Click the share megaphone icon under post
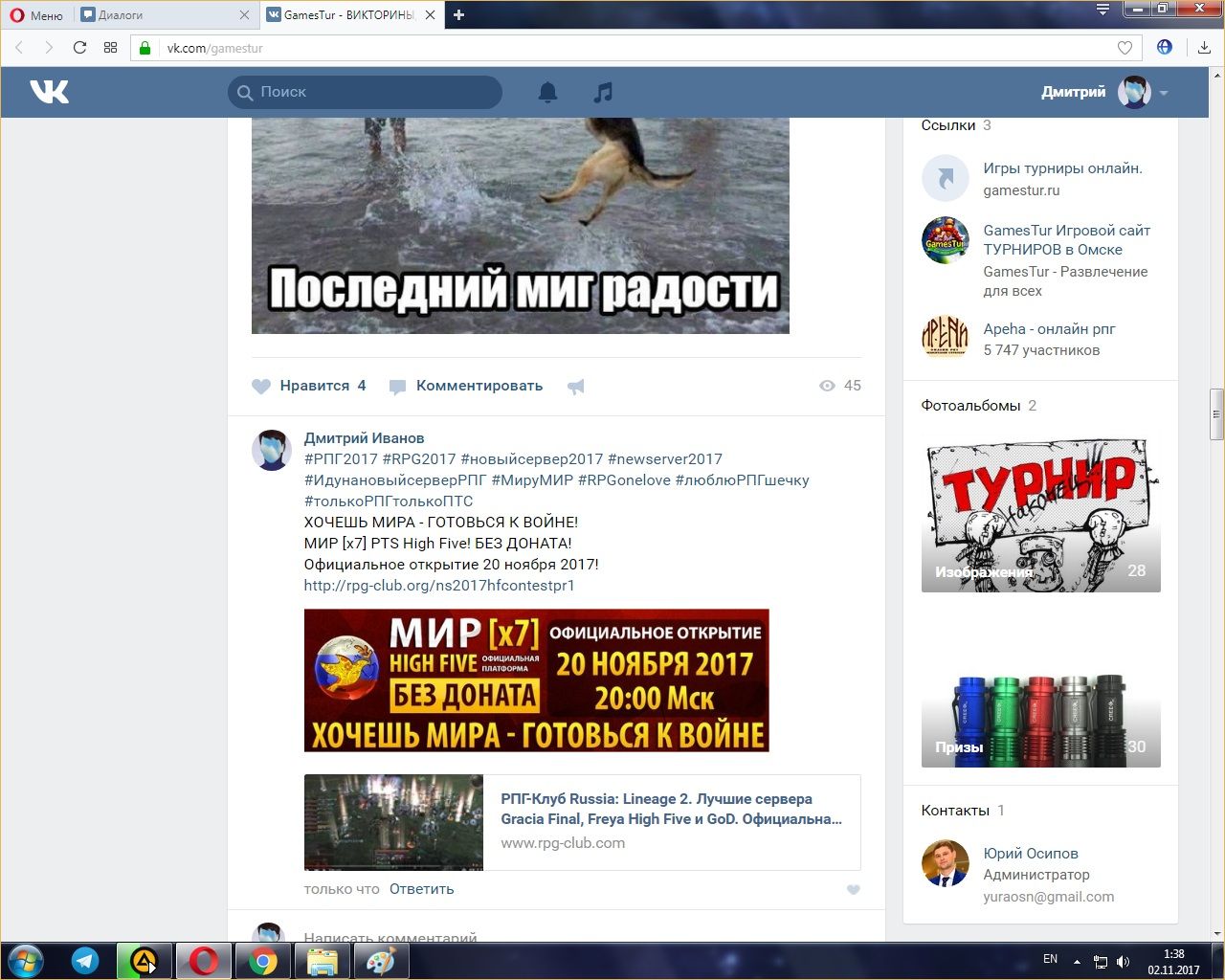The width and height of the screenshot is (1225, 980). click(x=575, y=387)
